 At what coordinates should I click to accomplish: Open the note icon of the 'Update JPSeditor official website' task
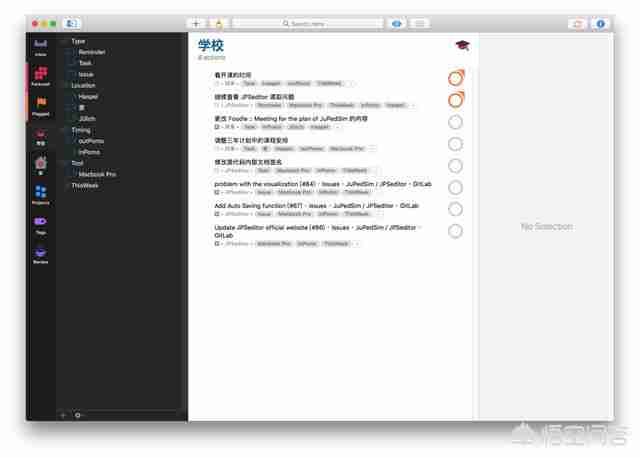click(217, 244)
